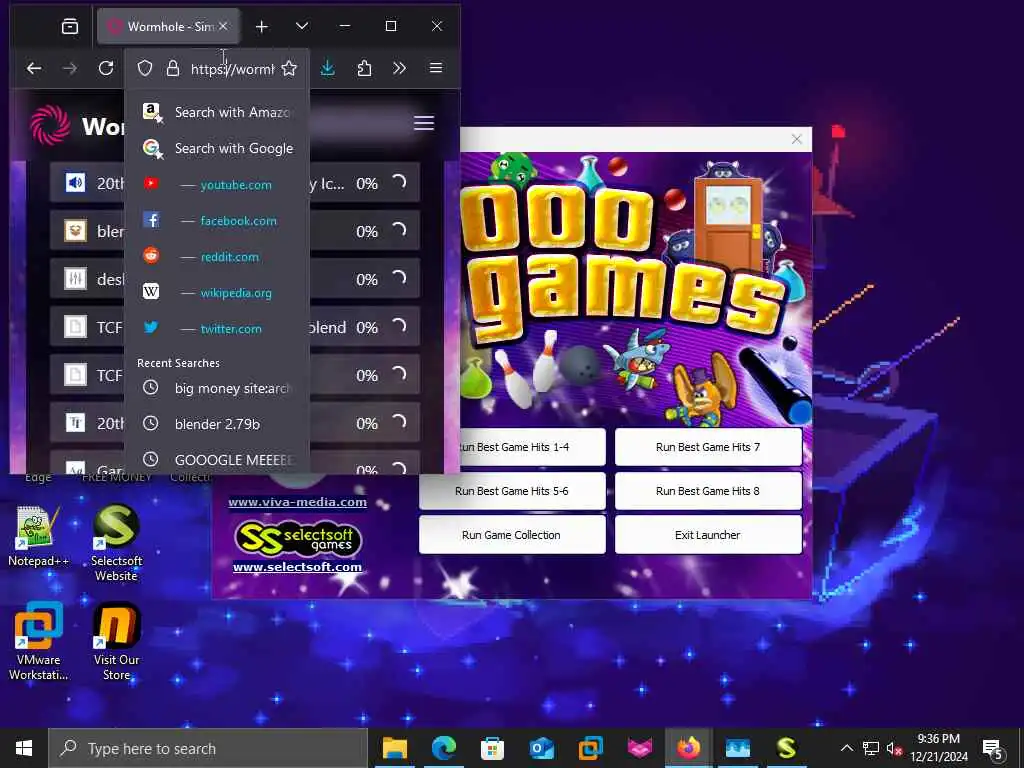Choose facebook.com suggestion
This screenshot has height=768, width=1024.
[217, 221]
